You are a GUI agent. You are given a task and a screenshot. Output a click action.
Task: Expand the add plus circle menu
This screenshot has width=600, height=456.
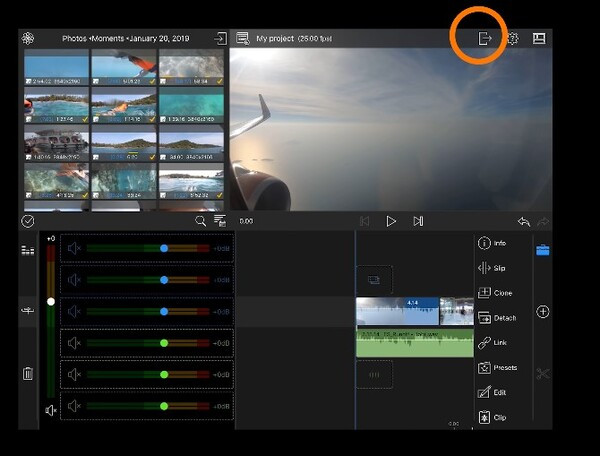click(543, 312)
